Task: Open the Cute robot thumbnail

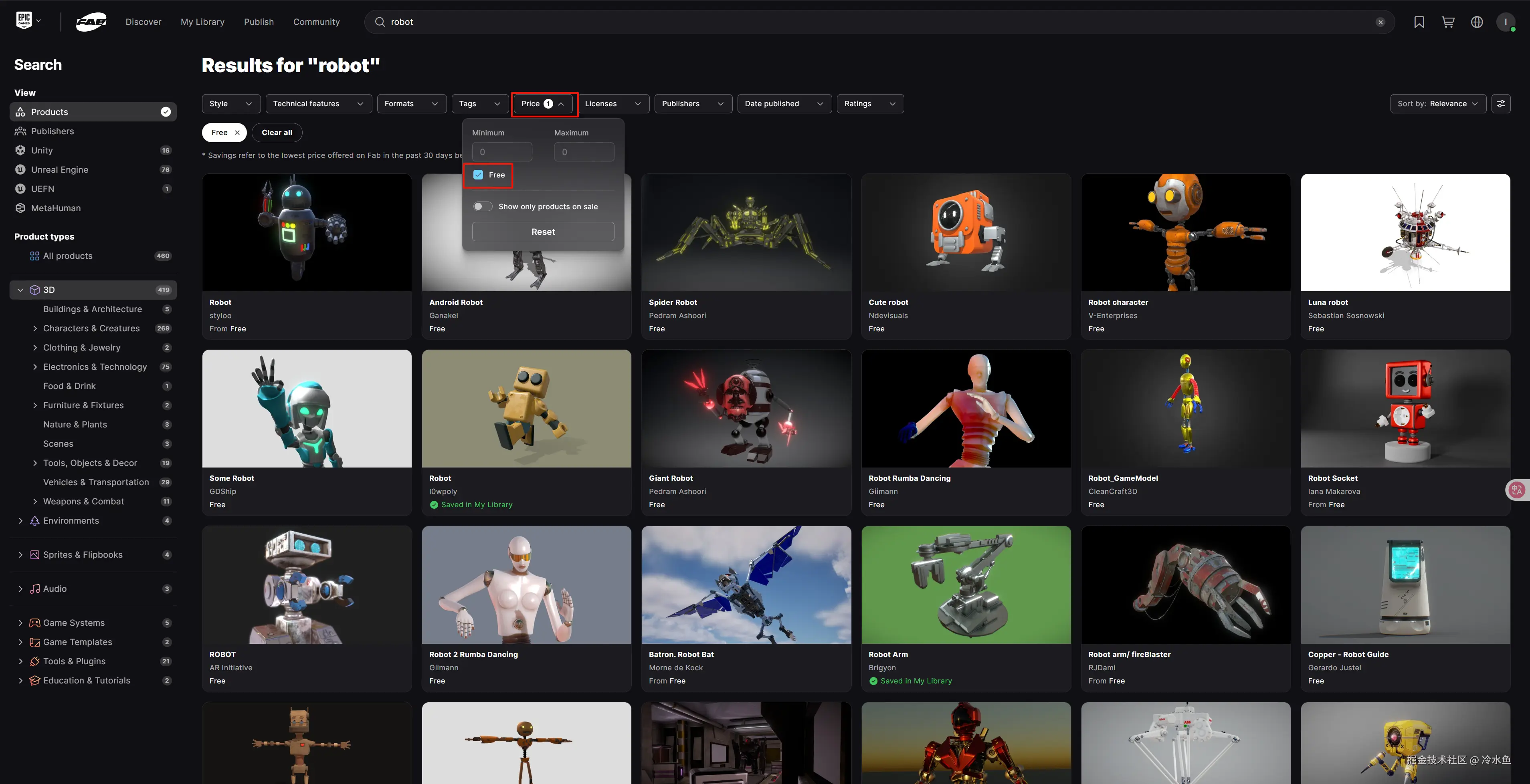Action: [x=966, y=232]
